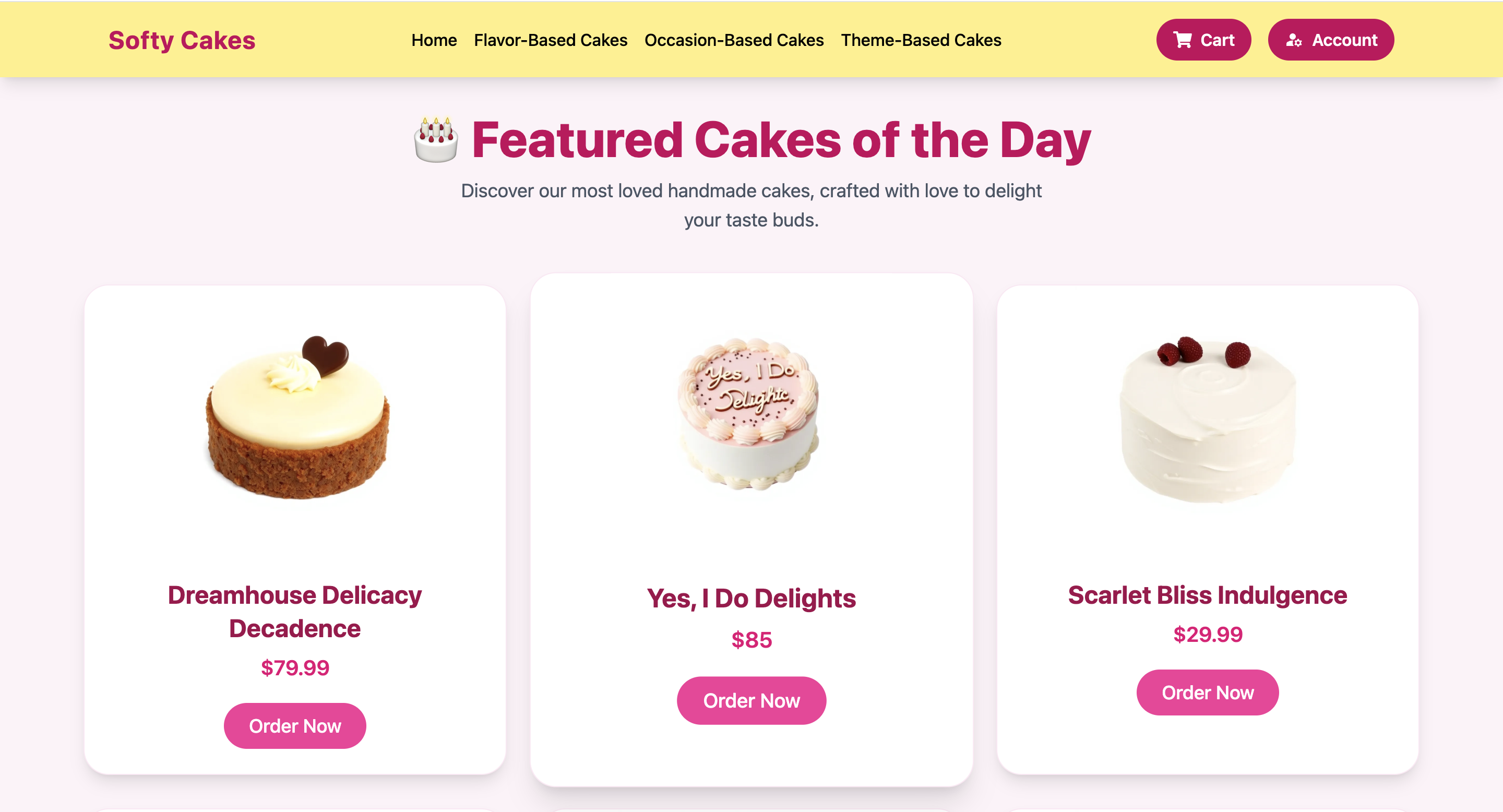The height and width of the screenshot is (812, 1503).
Task: Select the Yes, I Do Delights title
Action: point(751,598)
